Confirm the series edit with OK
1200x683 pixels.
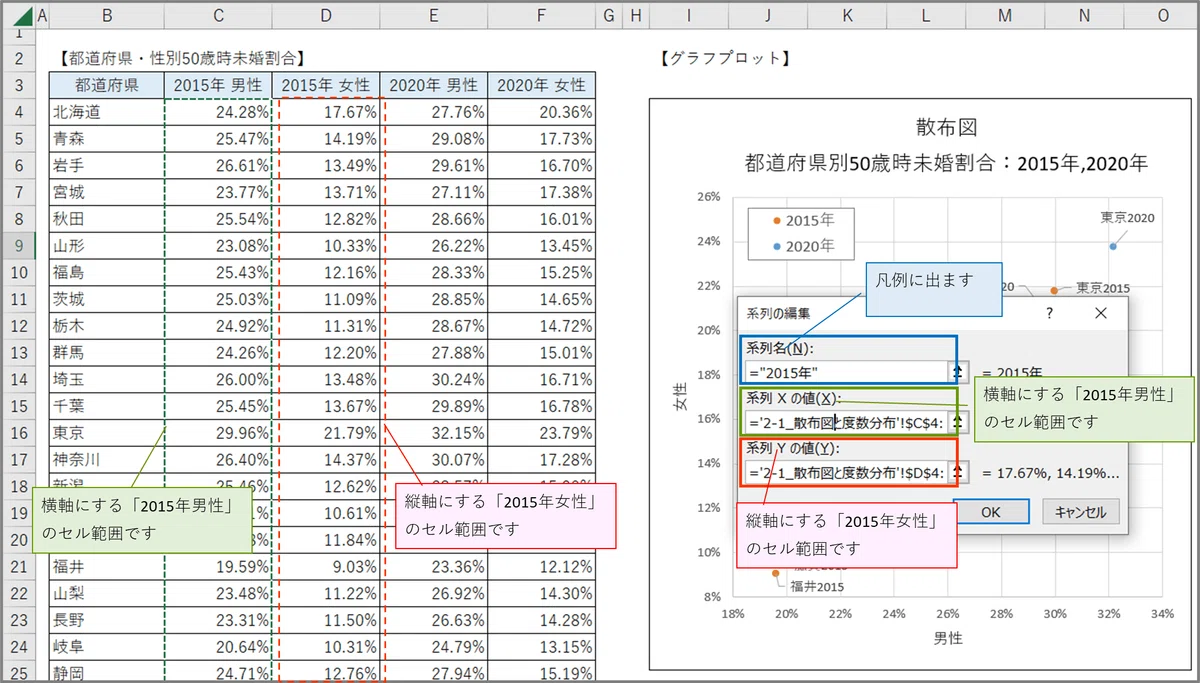click(990, 511)
